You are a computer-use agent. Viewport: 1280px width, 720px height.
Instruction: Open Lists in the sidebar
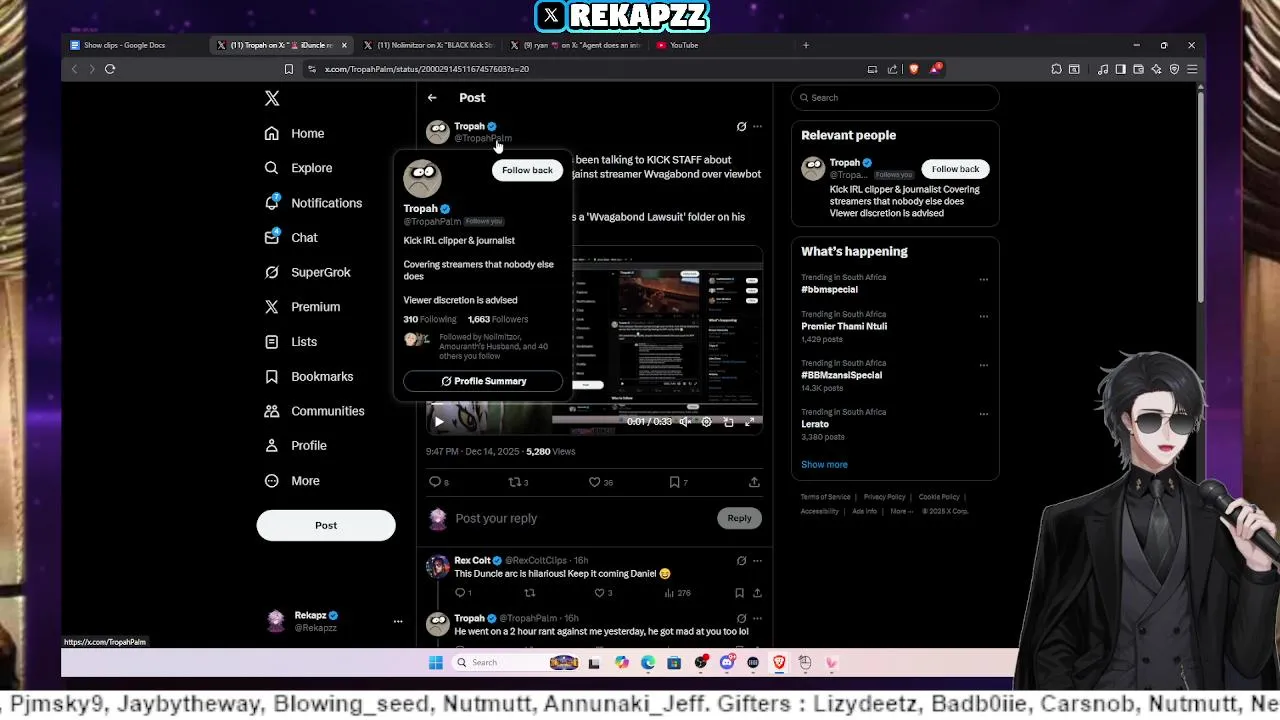tap(291, 342)
